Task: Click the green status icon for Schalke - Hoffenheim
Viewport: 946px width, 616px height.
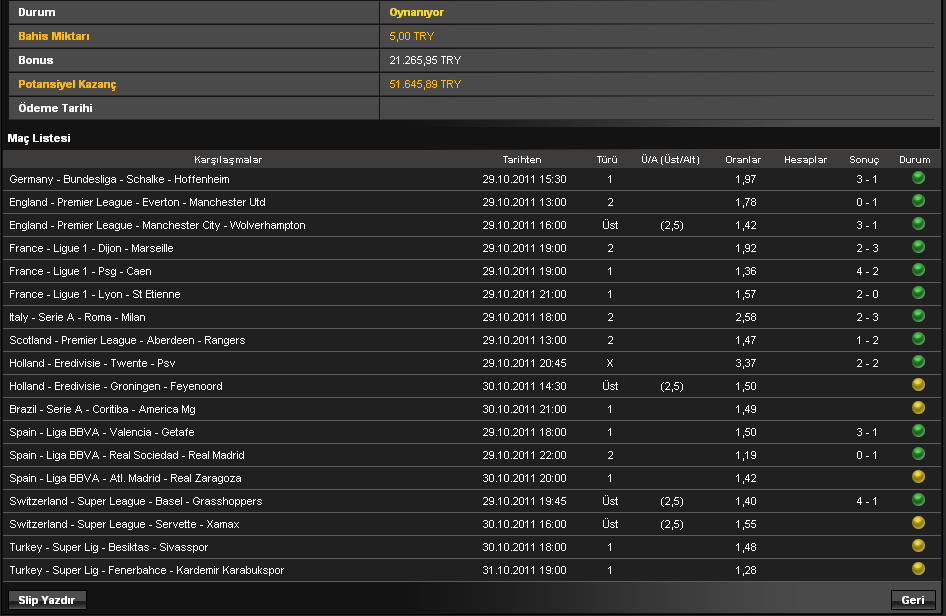Action: pos(918,178)
